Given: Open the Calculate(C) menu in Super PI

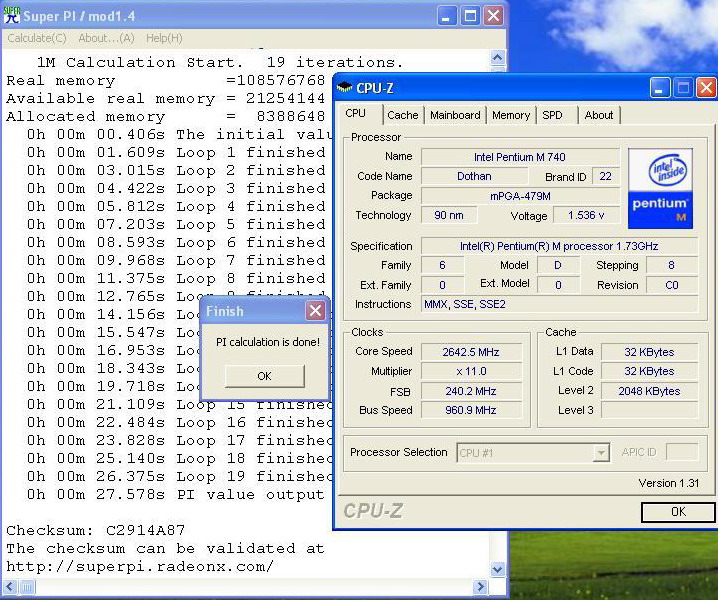Looking at the screenshot, I should pyautogui.click(x=37, y=38).
